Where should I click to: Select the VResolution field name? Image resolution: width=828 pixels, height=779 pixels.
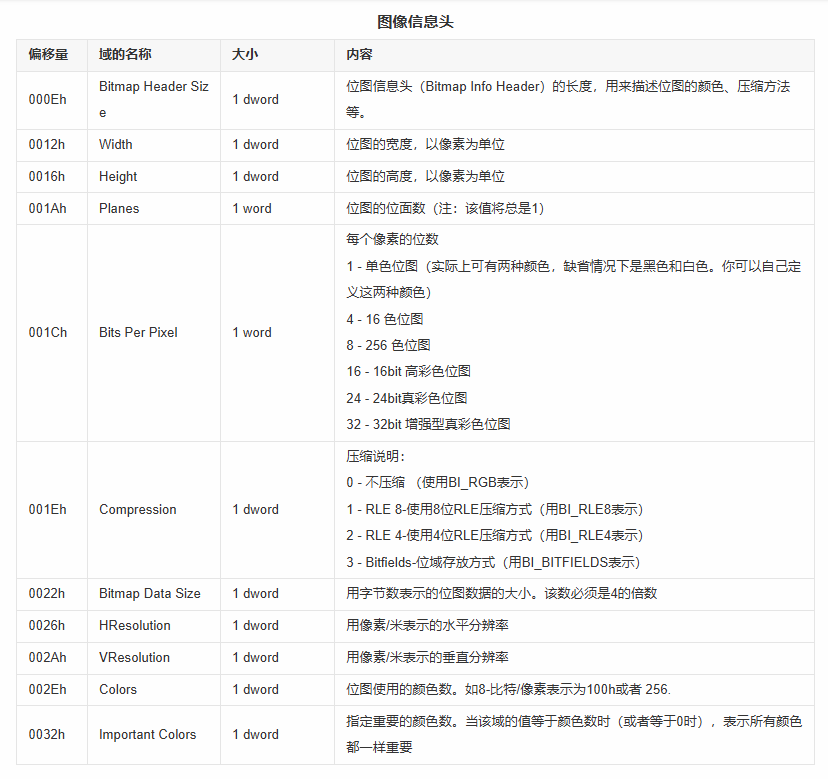[127, 657]
